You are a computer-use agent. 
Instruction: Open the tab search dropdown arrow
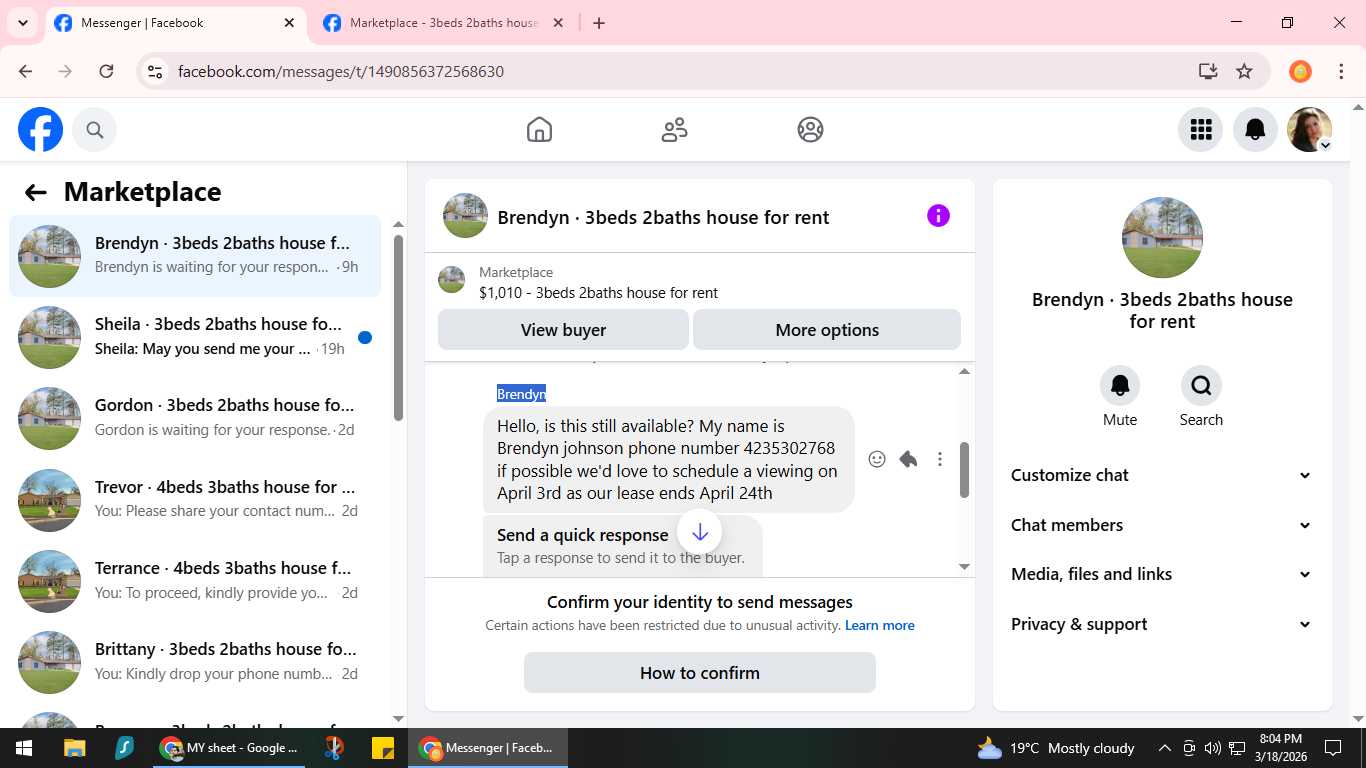coord(23,23)
